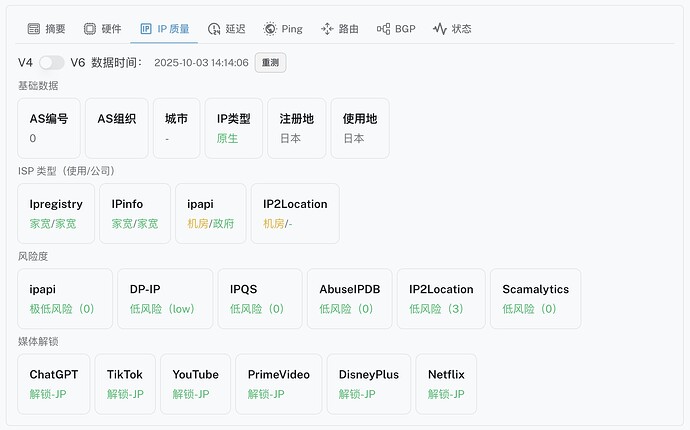
Task: Click the 状态 pulse icon
Action: [440, 29]
